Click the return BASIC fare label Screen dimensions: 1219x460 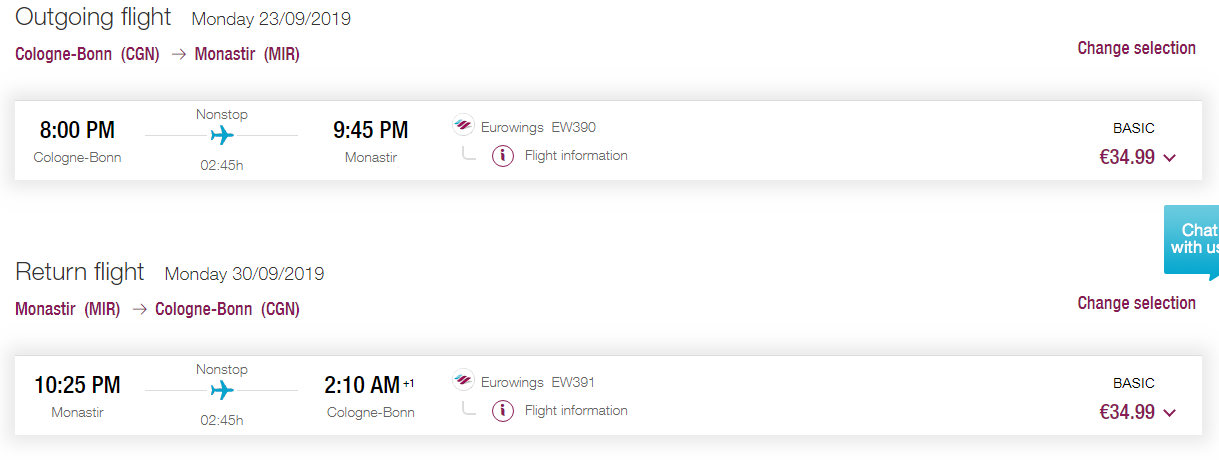pyautogui.click(x=1134, y=383)
